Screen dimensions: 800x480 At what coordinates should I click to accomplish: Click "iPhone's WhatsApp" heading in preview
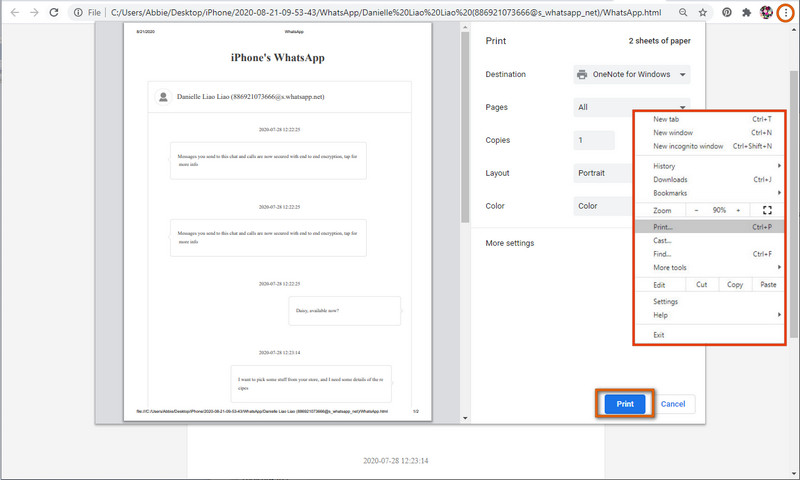[278, 58]
